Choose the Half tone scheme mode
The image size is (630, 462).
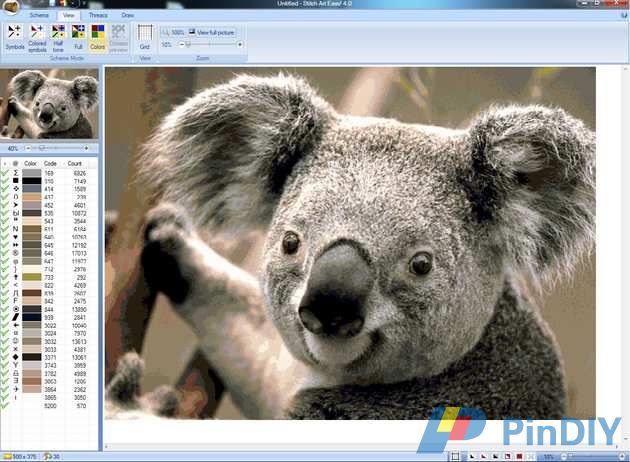[58, 37]
